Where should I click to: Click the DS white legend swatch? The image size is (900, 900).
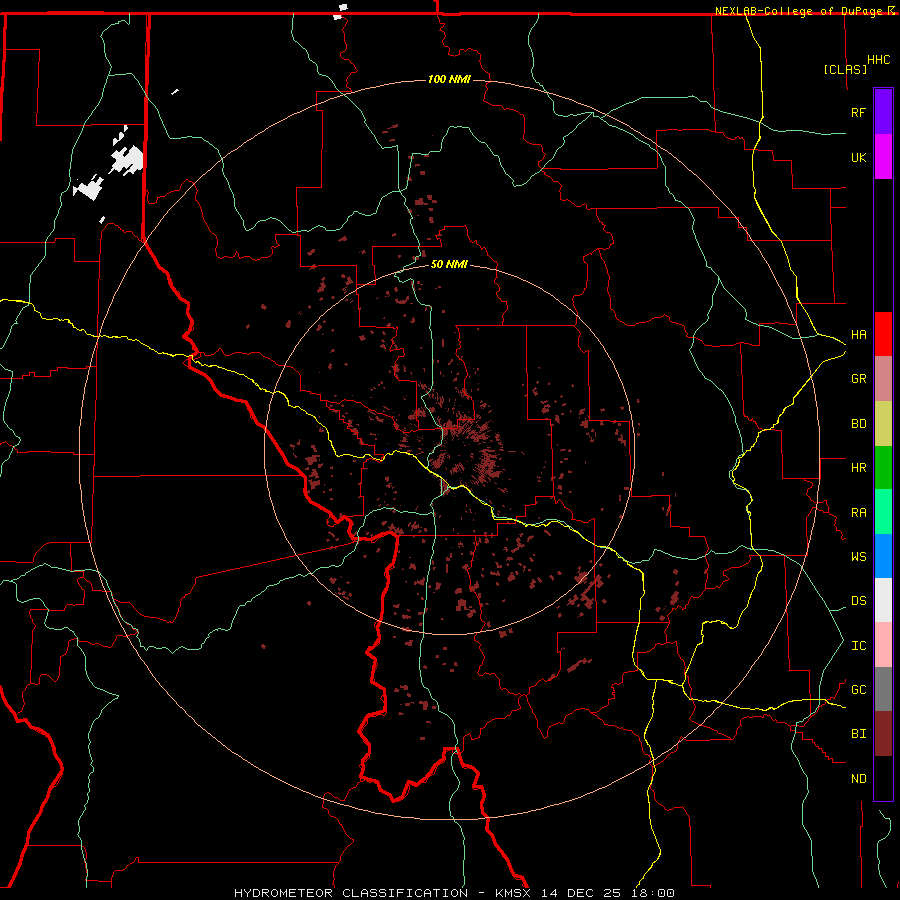coord(883,600)
